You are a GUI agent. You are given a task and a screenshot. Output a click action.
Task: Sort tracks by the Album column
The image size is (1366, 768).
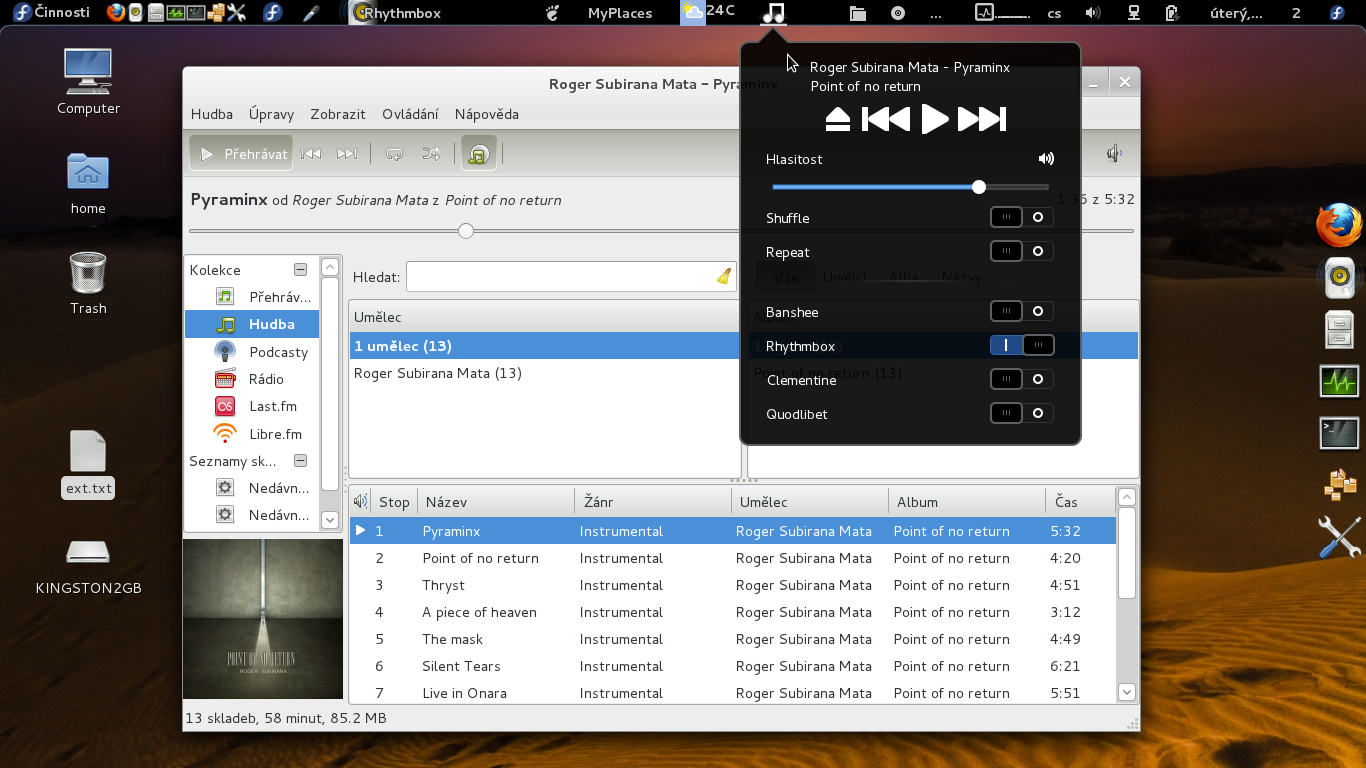tap(966, 502)
